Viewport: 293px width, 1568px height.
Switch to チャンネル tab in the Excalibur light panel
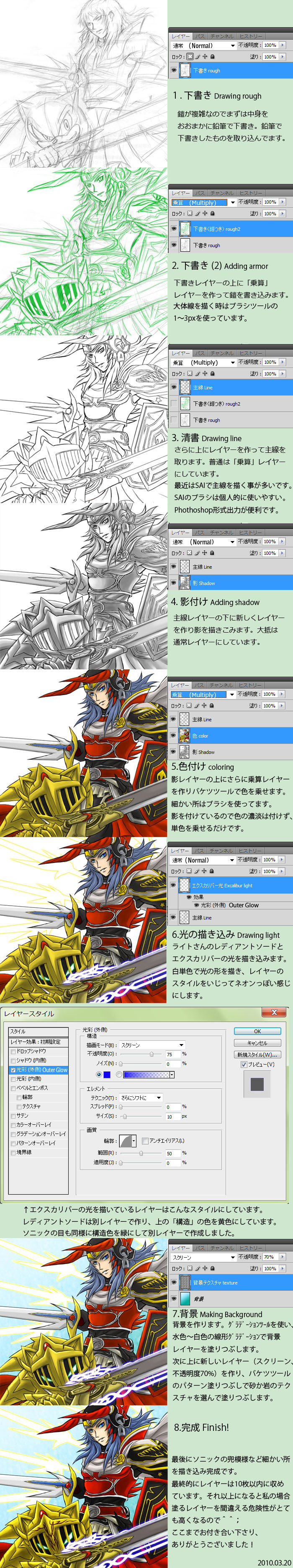click(222, 850)
